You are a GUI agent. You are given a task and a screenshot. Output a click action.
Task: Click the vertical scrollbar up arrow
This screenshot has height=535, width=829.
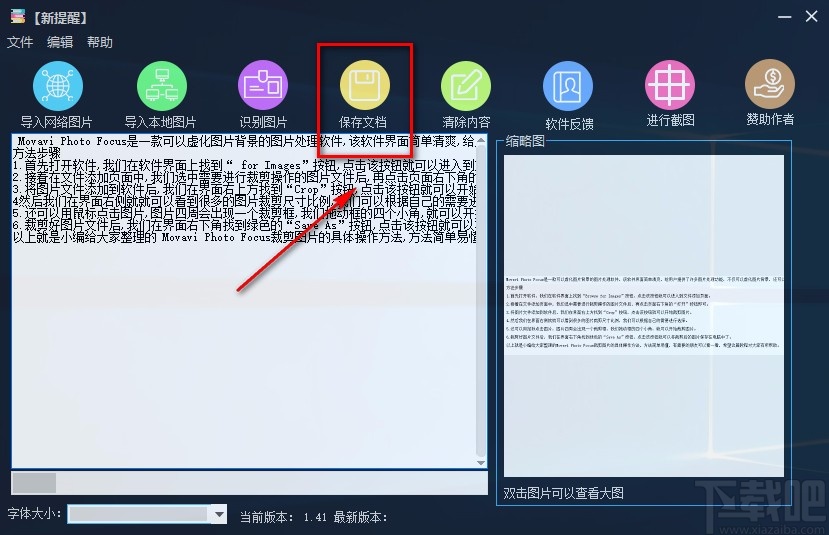481,141
